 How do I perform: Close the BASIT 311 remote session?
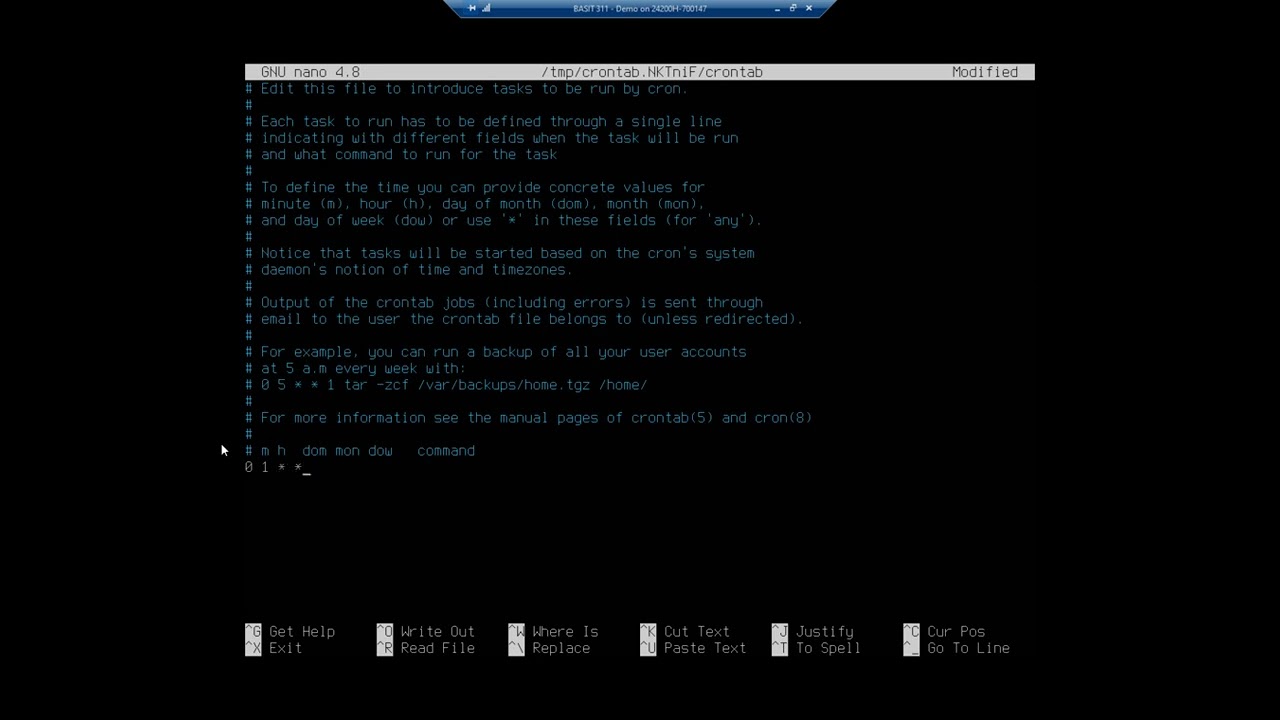click(x=809, y=8)
